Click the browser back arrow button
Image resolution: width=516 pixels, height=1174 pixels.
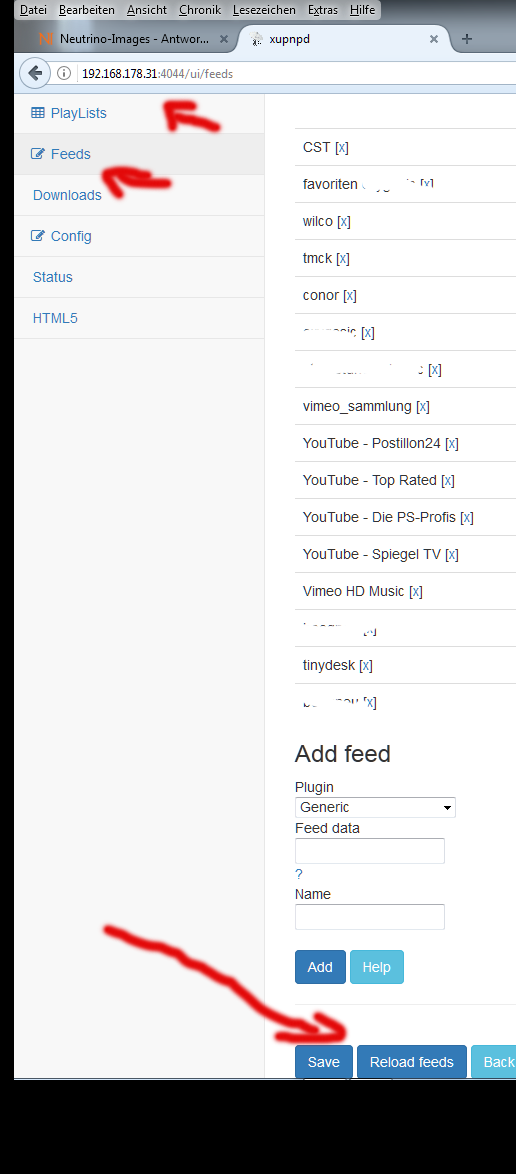[34, 73]
